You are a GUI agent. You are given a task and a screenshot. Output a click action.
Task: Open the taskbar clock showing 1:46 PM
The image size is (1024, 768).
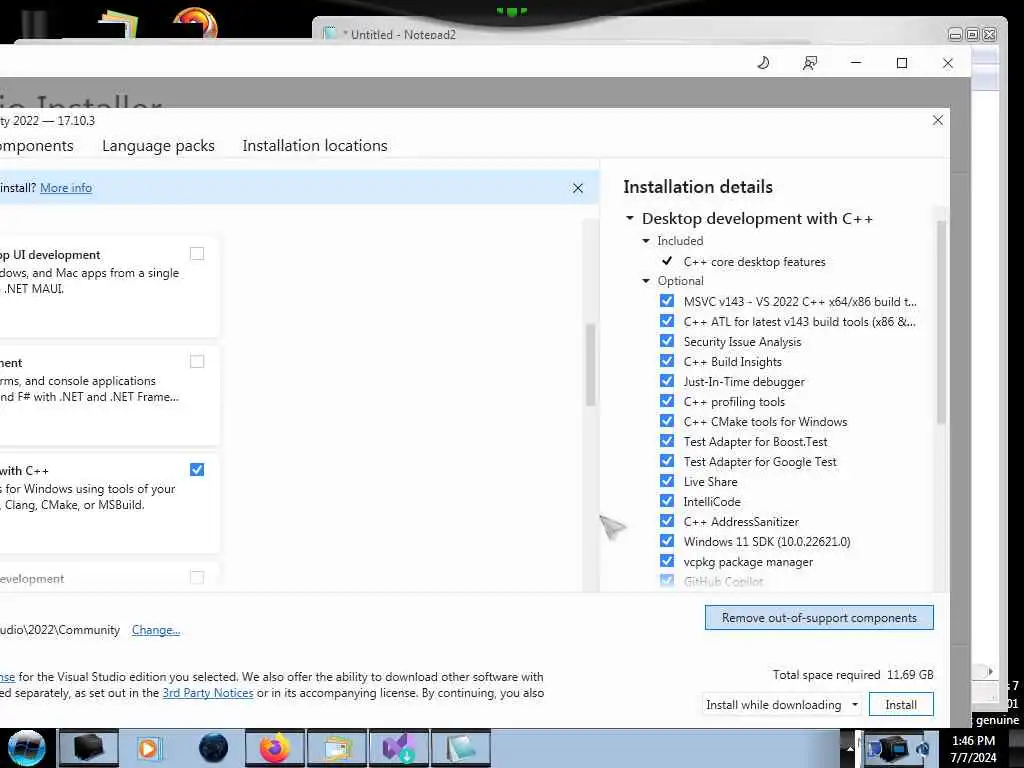(973, 749)
